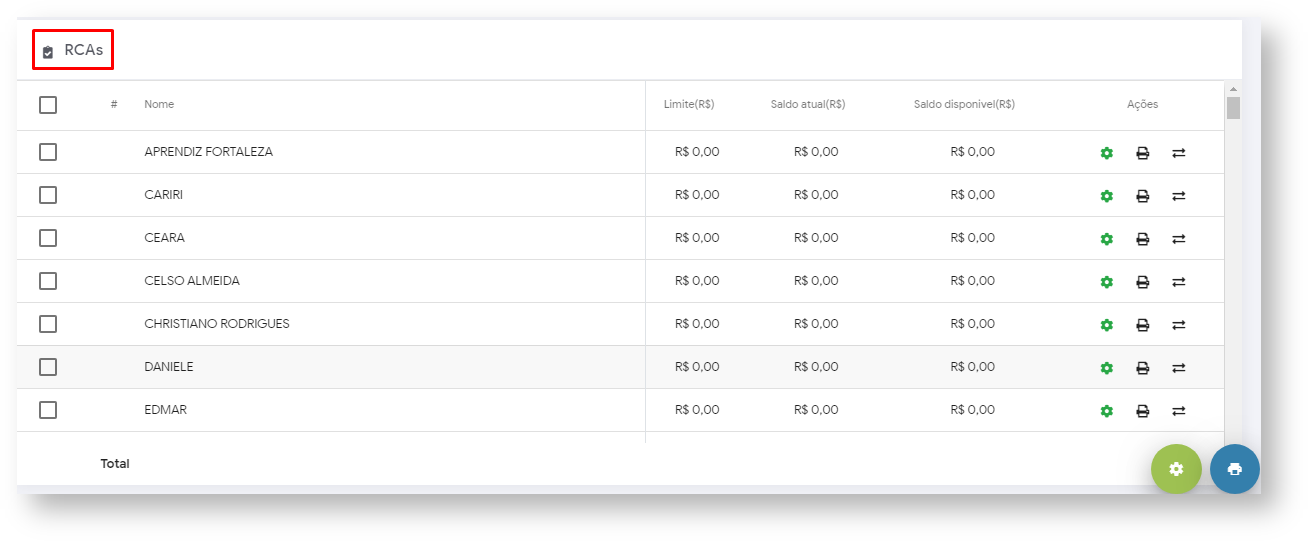The height and width of the screenshot is (542, 1309).
Task: Print the APRENDIZ FORTALEZA row
Action: click(1142, 153)
